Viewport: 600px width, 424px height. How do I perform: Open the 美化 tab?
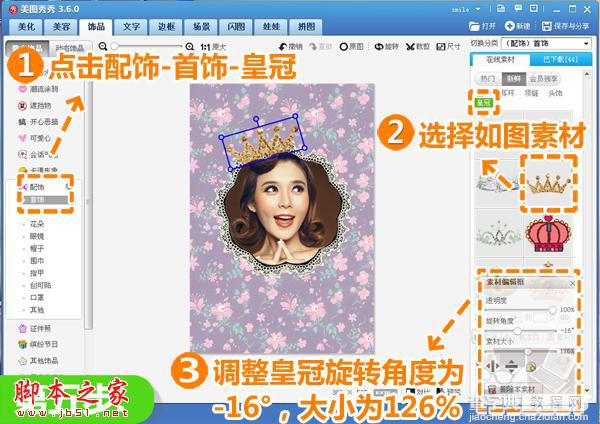[x=26, y=27]
